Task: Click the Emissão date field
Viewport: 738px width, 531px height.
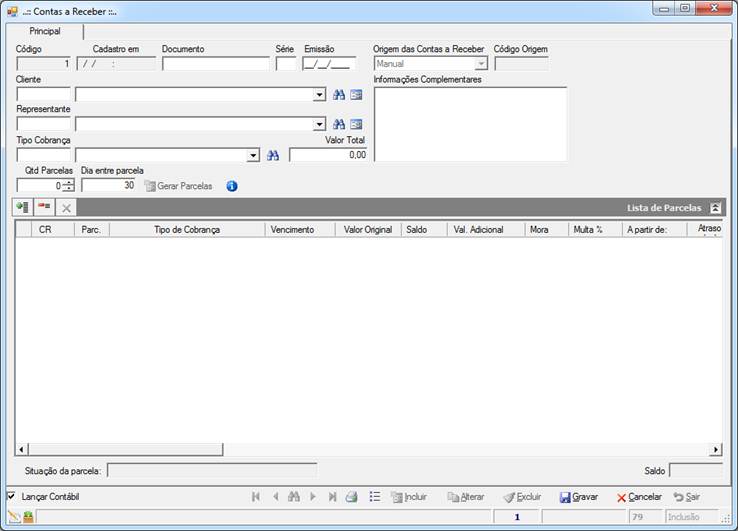Action: pos(329,64)
